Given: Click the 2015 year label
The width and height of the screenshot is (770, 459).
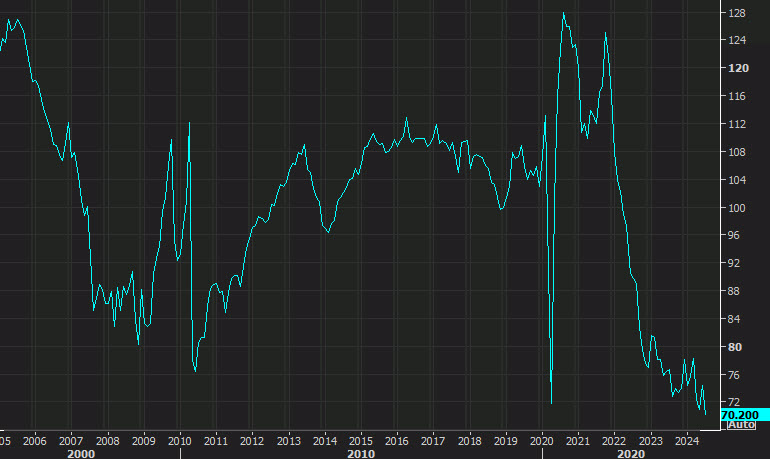Looking at the screenshot, I should [360, 441].
